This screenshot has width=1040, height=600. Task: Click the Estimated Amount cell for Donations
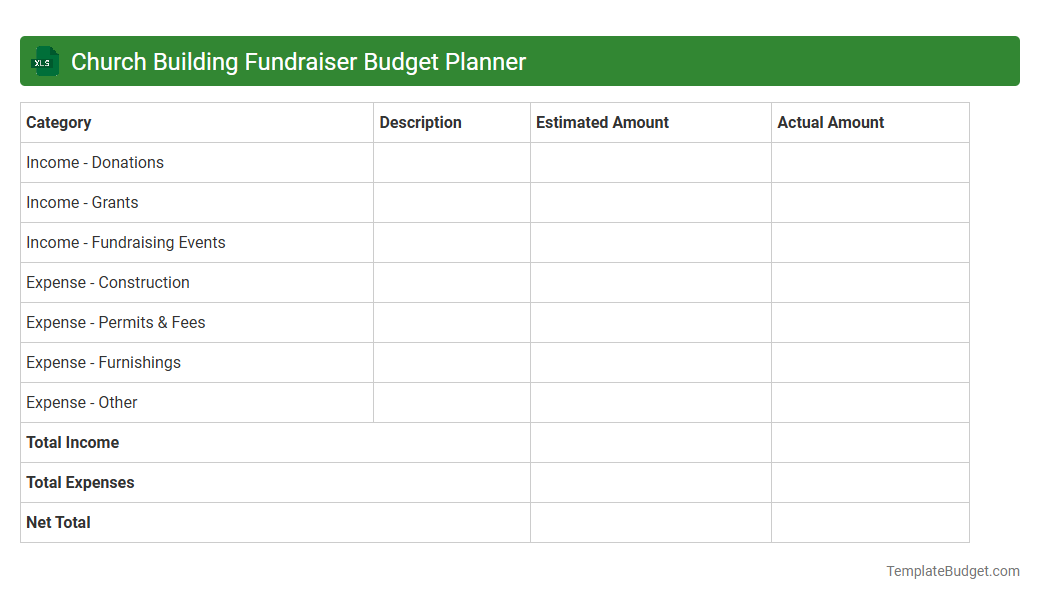click(x=650, y=162)
